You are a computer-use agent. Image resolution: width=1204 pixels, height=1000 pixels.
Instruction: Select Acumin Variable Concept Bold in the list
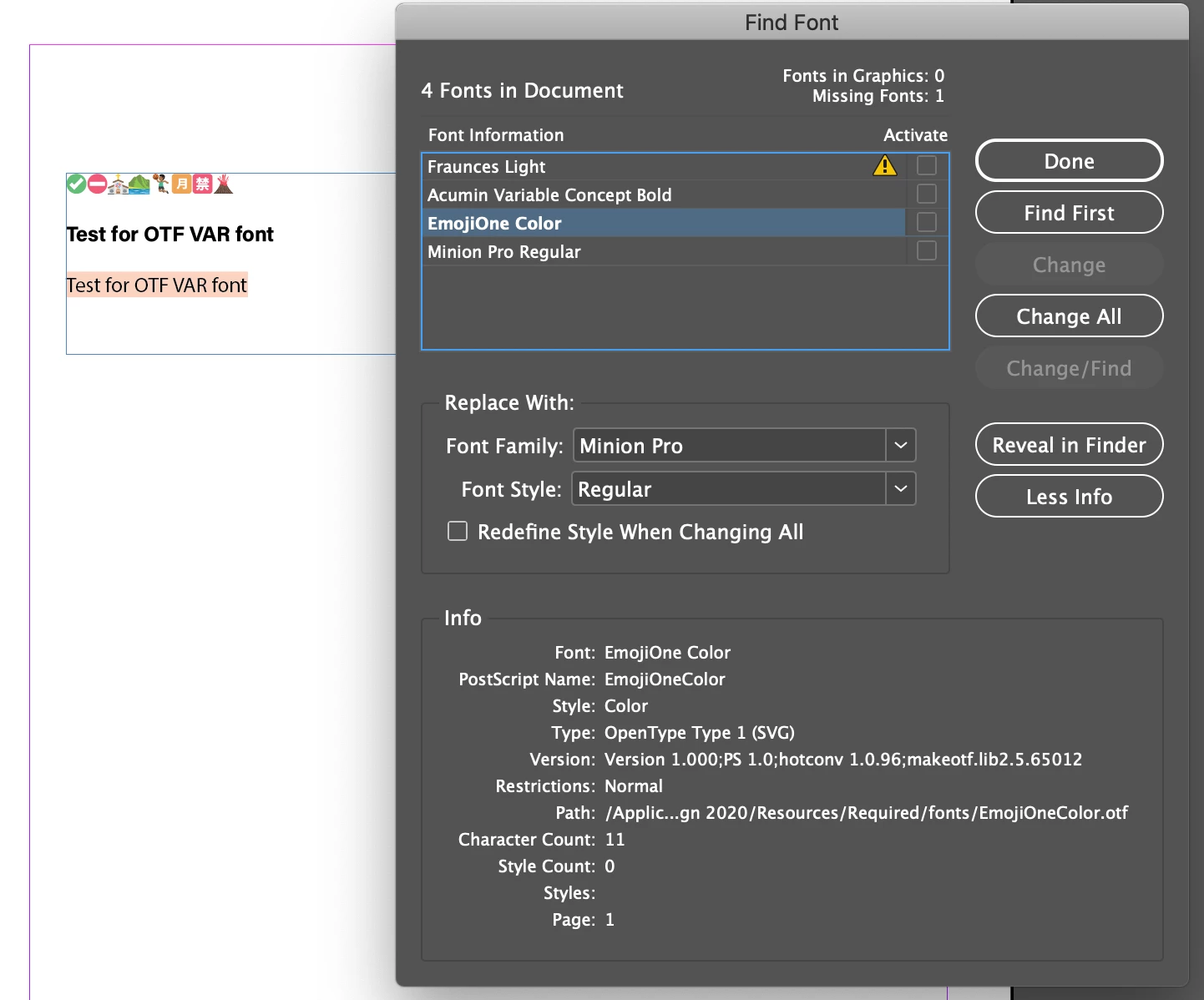tap(665, 194)
